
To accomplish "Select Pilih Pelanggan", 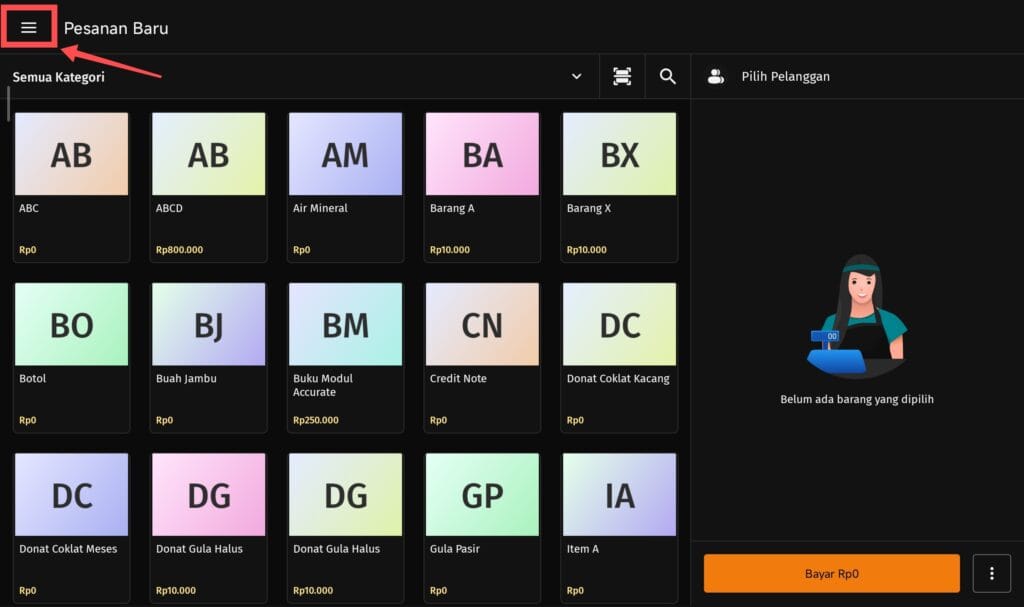I will click(x=785, y=76).
